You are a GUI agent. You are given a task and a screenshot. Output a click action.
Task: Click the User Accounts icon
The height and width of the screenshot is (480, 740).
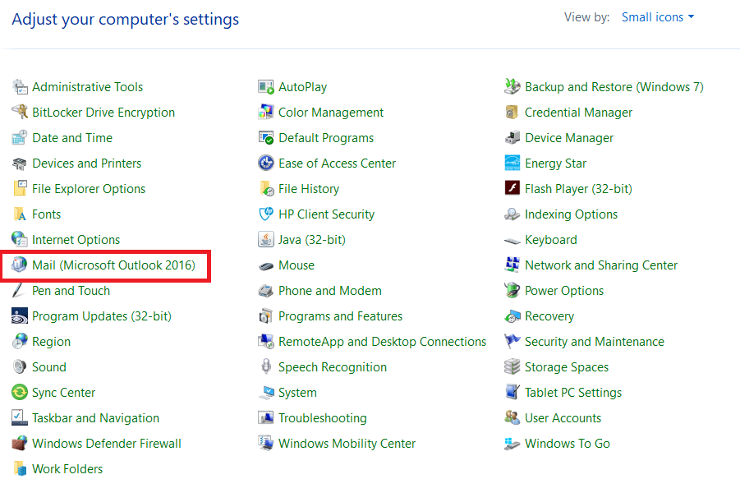click(512, 418)
